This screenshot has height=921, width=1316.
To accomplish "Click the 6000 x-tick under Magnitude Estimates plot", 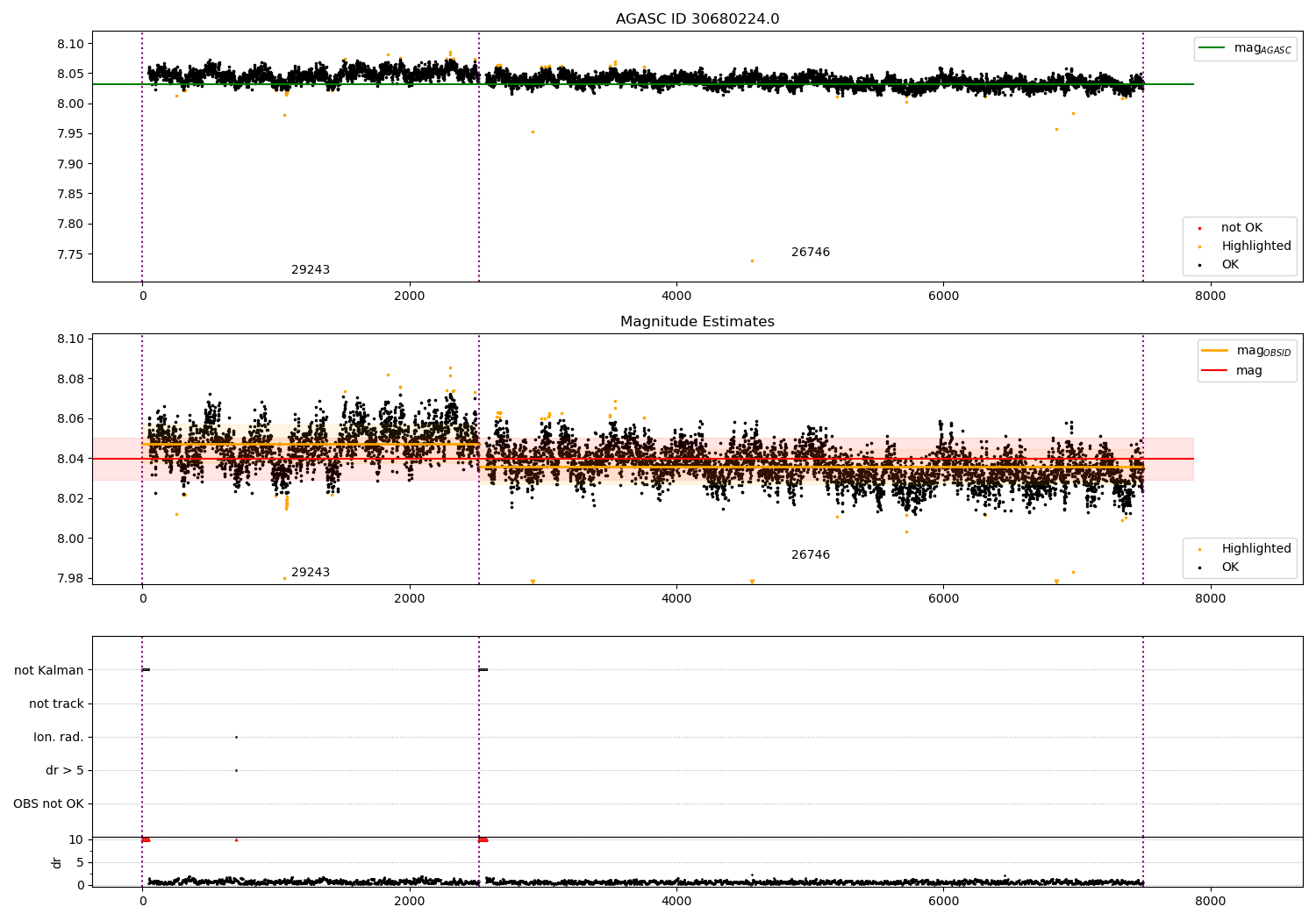I will pyautogui.click(x=943, y=599).
